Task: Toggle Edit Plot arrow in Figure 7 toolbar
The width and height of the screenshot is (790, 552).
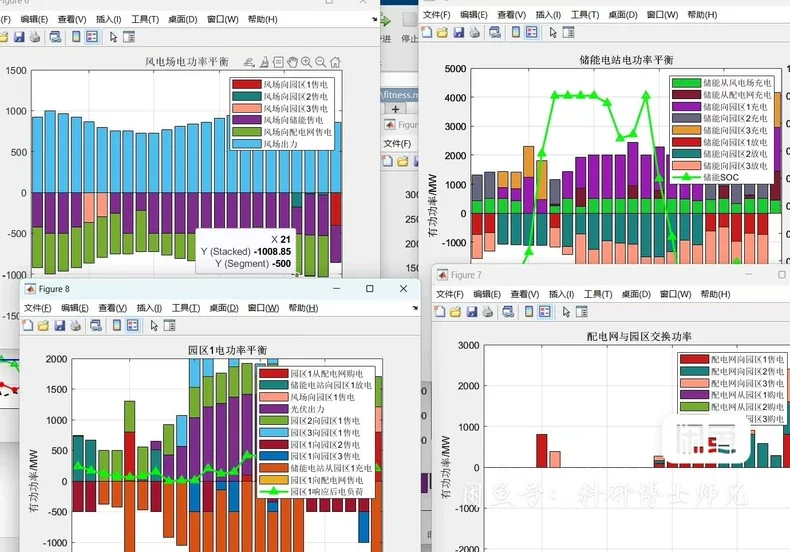Action: 566,312
